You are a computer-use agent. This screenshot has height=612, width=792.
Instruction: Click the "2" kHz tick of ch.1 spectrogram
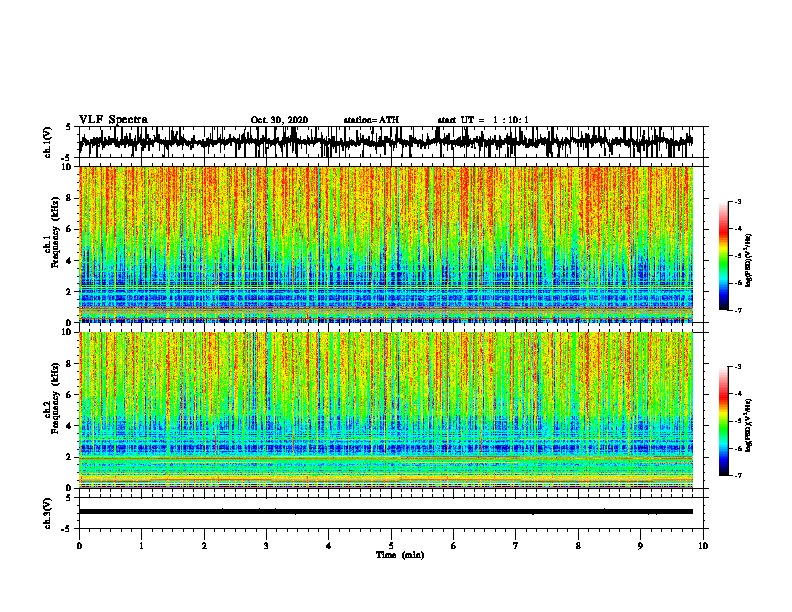tap(70, 292)
